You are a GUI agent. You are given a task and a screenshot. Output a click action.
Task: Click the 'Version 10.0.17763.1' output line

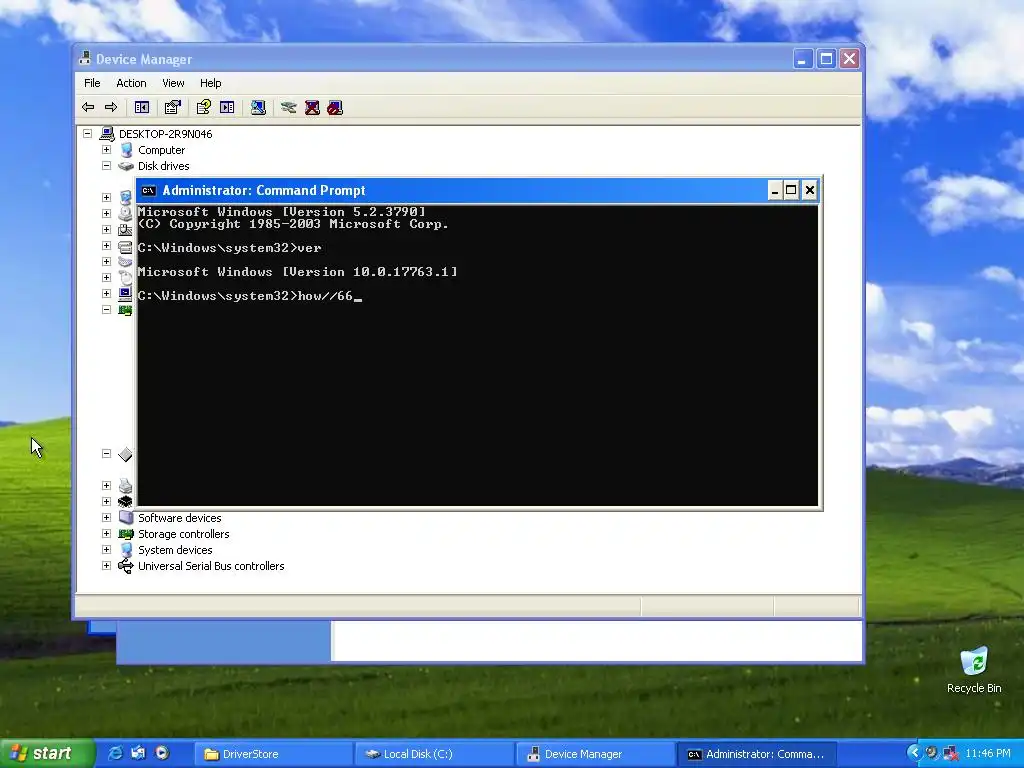pos(297,272)
